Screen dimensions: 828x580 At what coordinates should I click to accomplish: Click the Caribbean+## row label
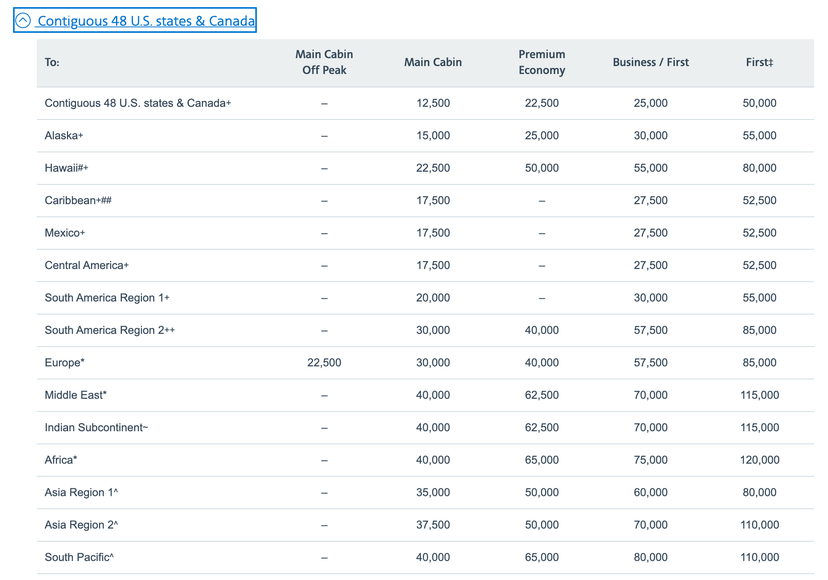click(x=77, y=200)
